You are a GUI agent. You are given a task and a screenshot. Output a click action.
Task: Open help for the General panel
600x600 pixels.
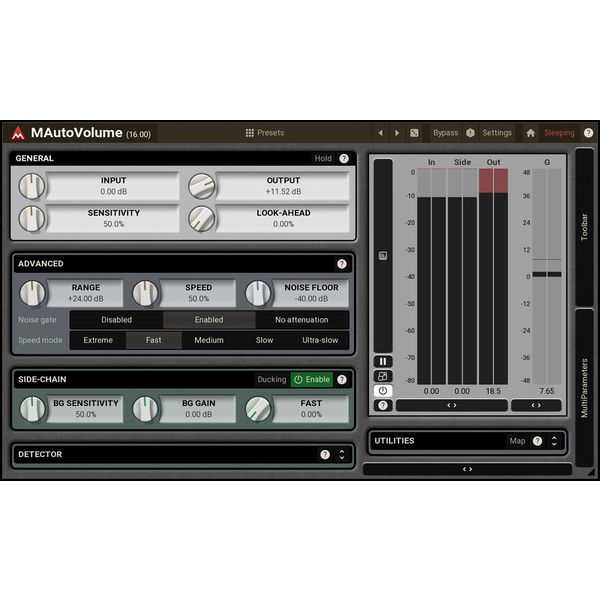(344, 158)
